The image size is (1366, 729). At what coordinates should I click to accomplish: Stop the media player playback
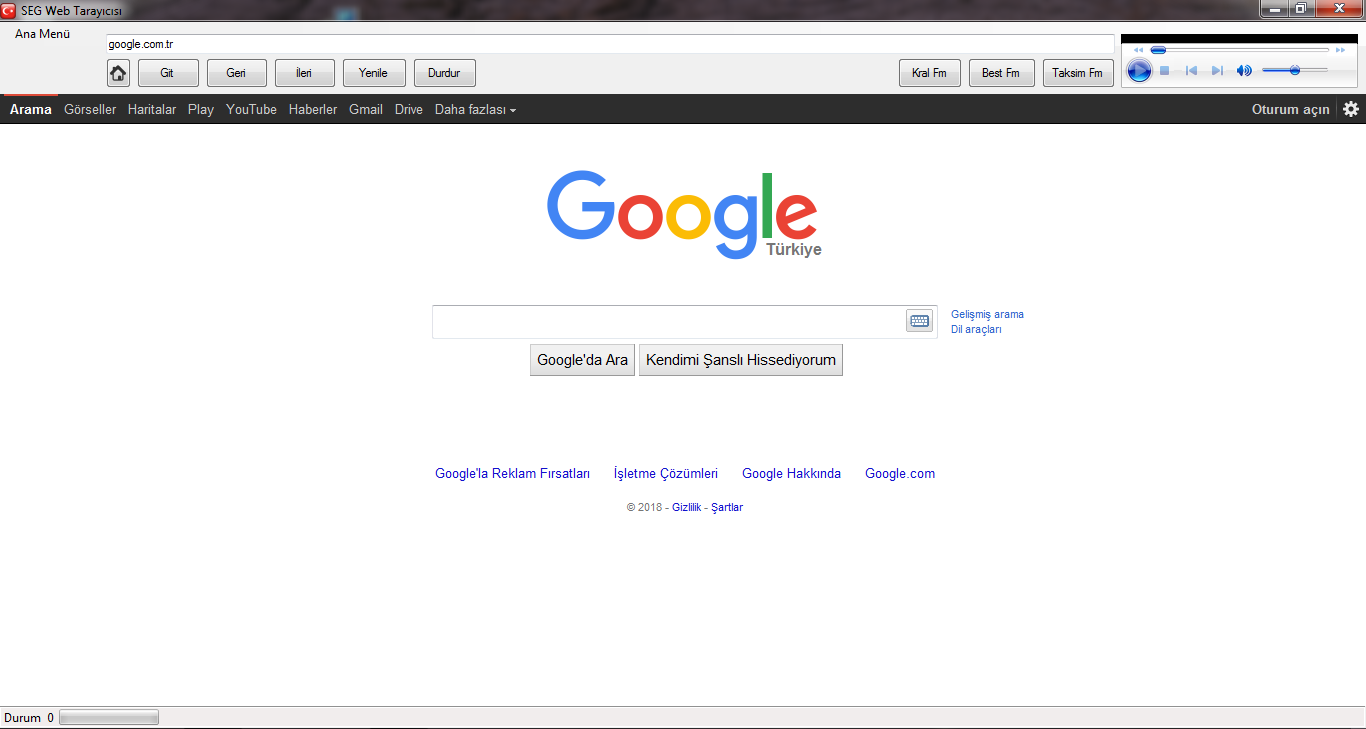(1164, 71)
